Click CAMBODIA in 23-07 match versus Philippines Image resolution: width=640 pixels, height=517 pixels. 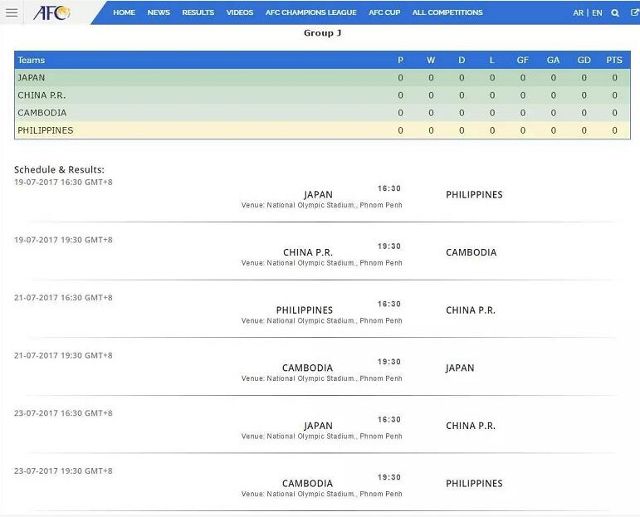307,484
